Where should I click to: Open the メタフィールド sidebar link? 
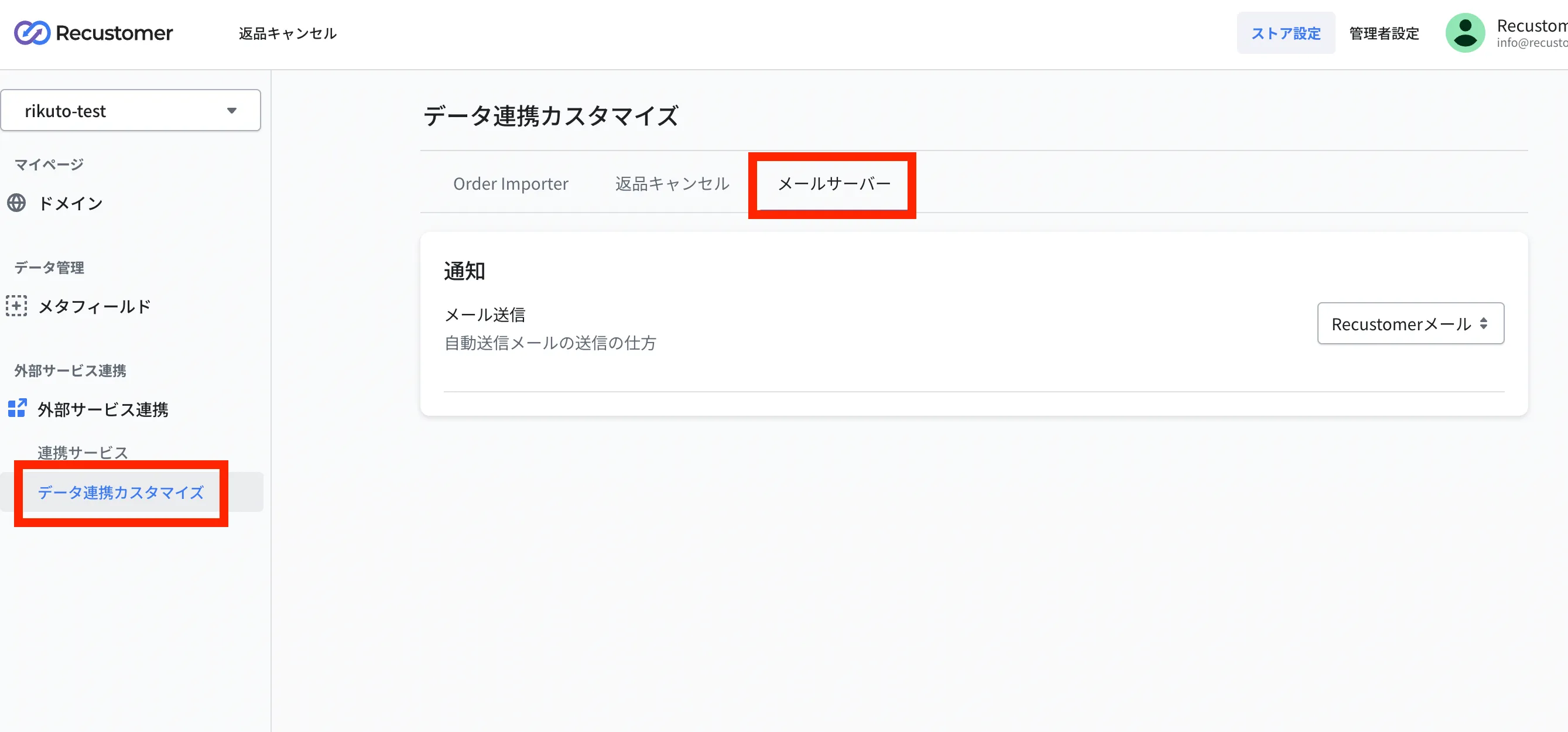click(x=94, y=306)
